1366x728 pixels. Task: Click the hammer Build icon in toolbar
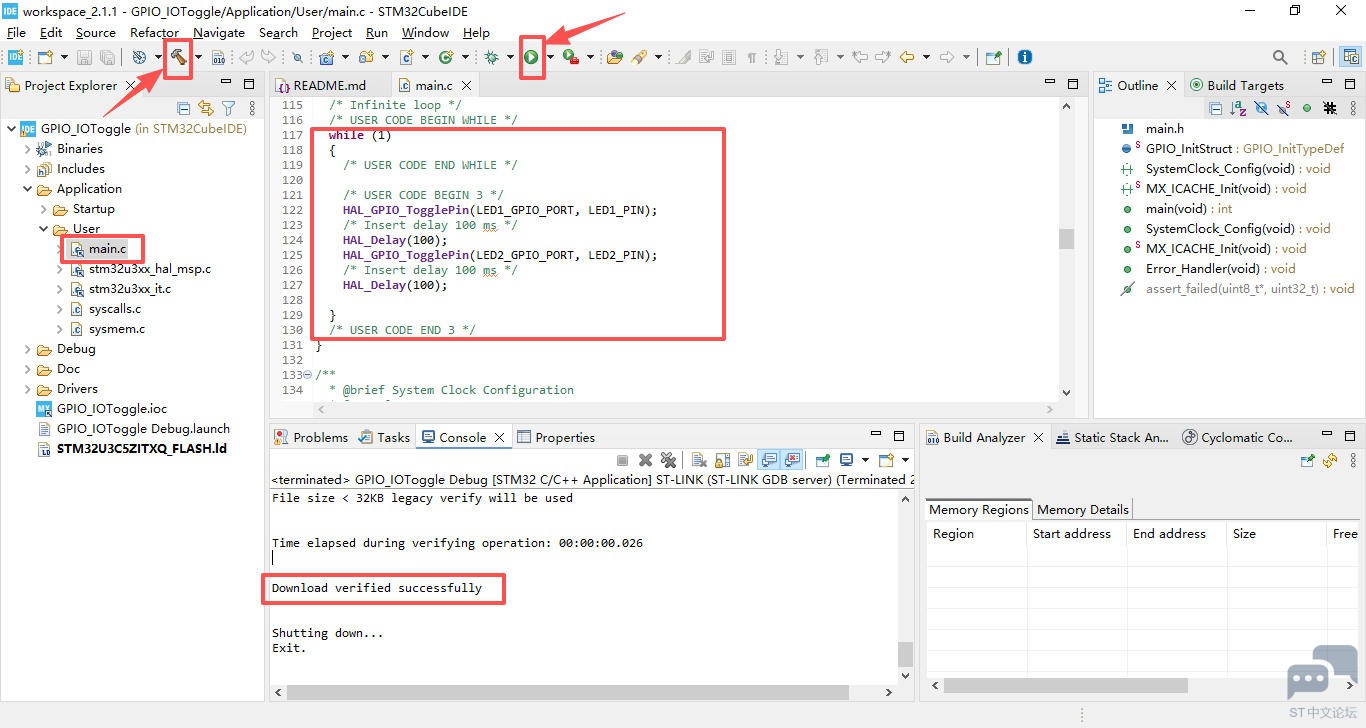pyautogui.click(x=179, y=57)
